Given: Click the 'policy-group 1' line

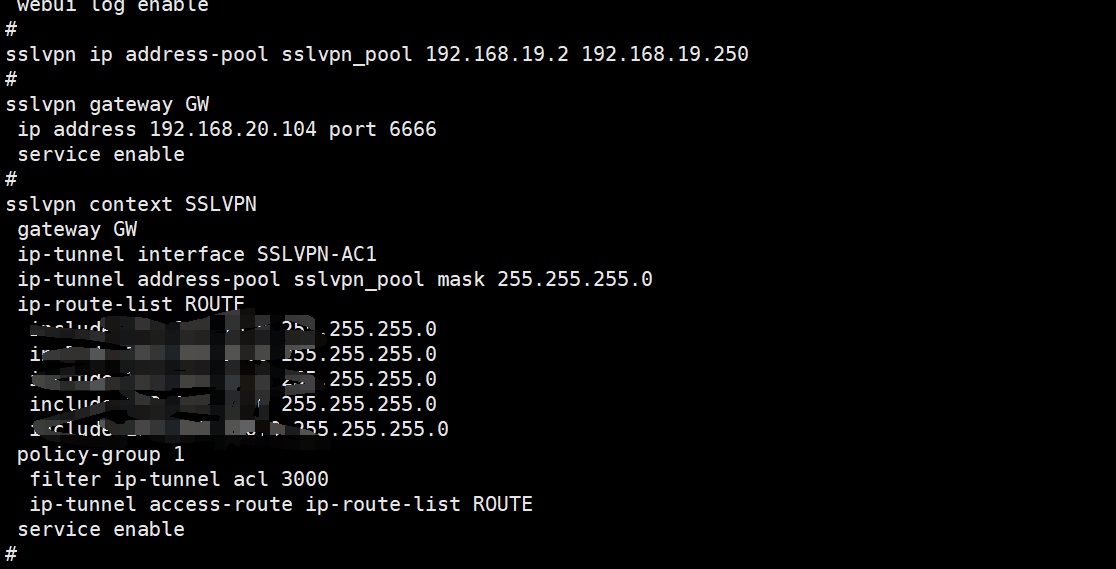Looking at the screenshot, I should point(101,454).
